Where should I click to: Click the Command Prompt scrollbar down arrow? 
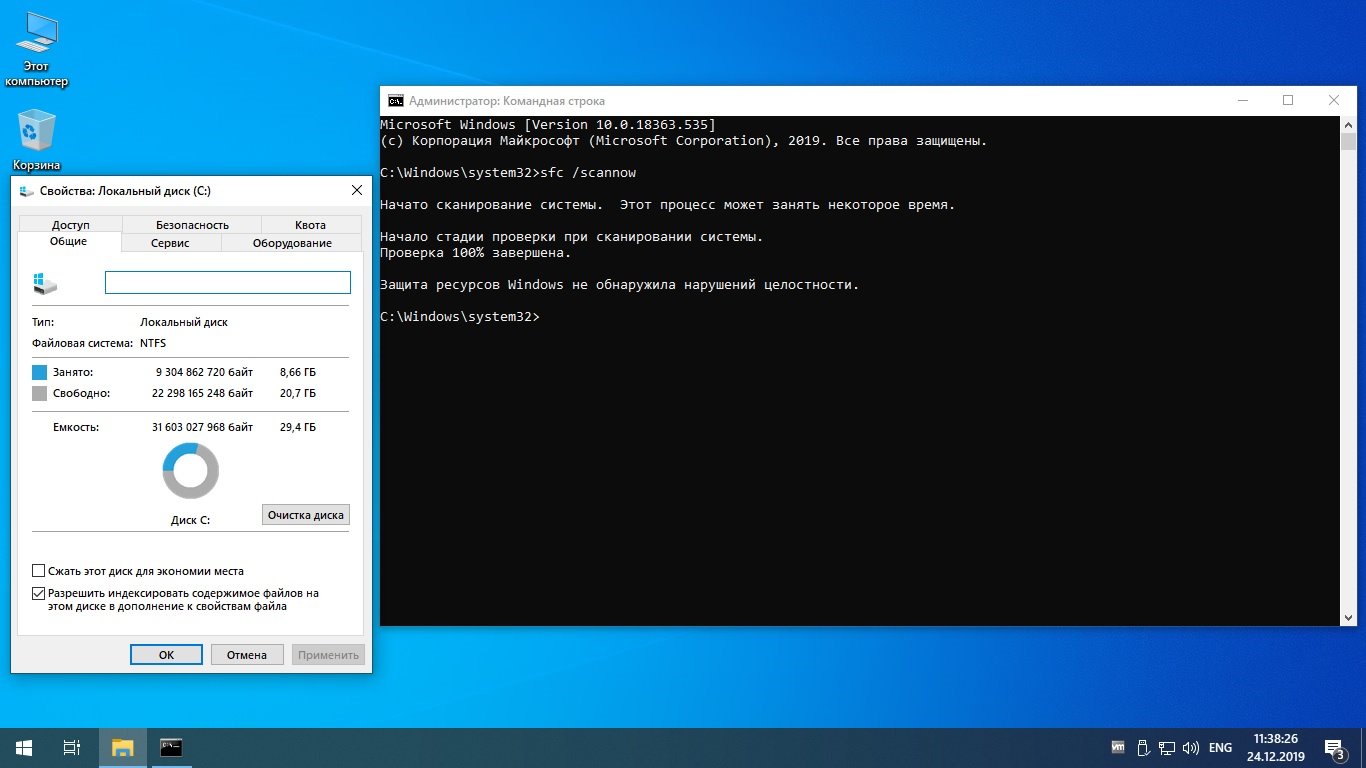click(x=1348, y=617)
